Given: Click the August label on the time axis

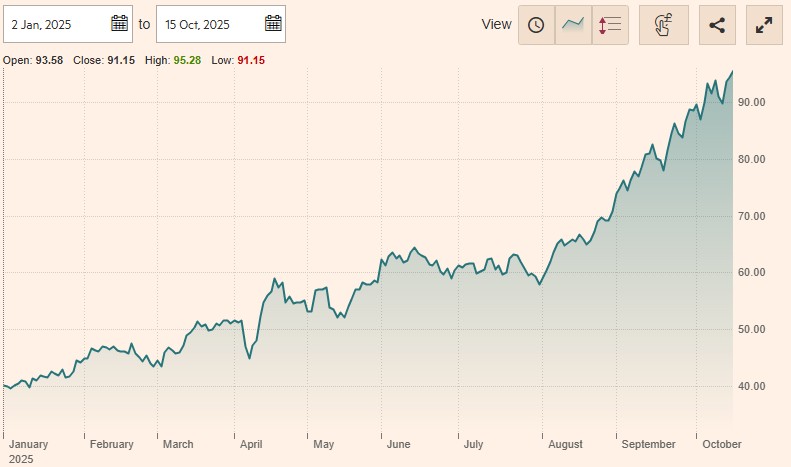Looking at the screenshot, I should tap(566, 444).
